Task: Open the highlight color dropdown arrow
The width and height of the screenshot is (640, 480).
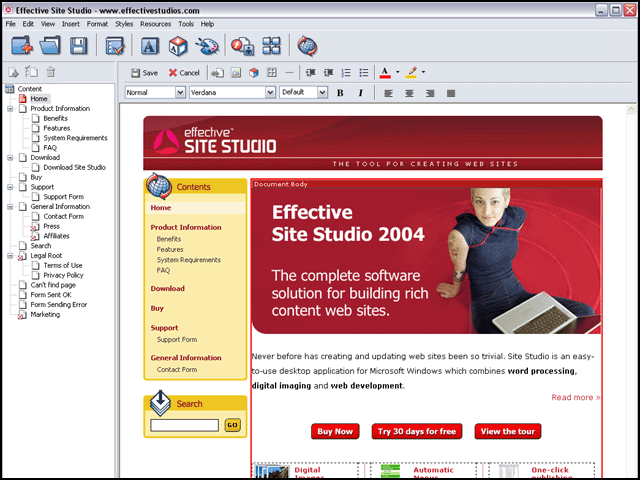Action: point(423,72)
